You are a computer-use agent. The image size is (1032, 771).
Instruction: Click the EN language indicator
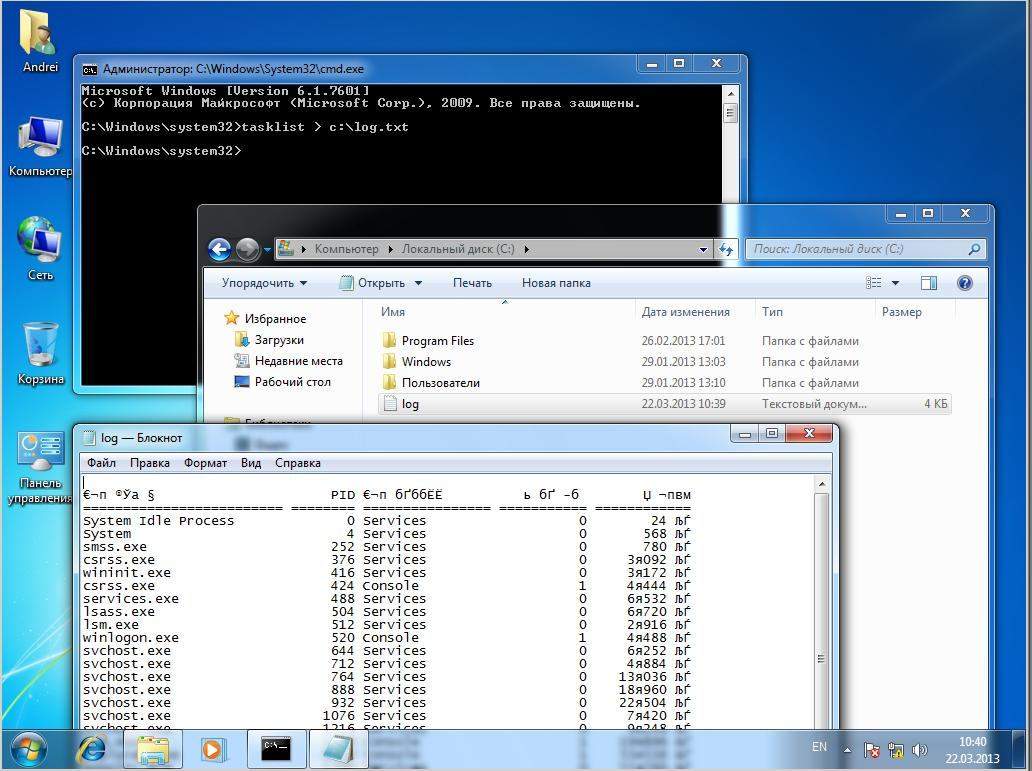(x=819, y=747)
